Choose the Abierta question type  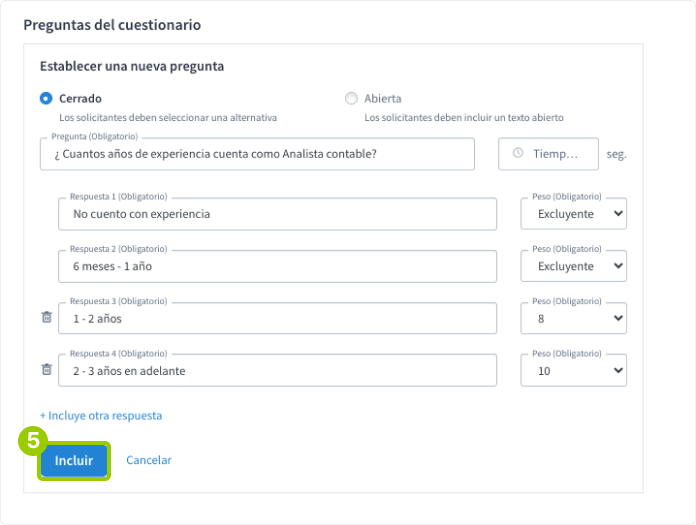(x=350, y=99)
